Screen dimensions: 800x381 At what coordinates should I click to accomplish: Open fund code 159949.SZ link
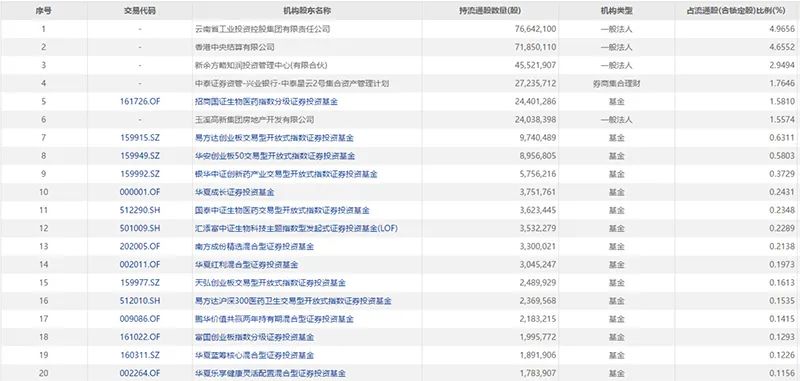click(x=140, y=156)
